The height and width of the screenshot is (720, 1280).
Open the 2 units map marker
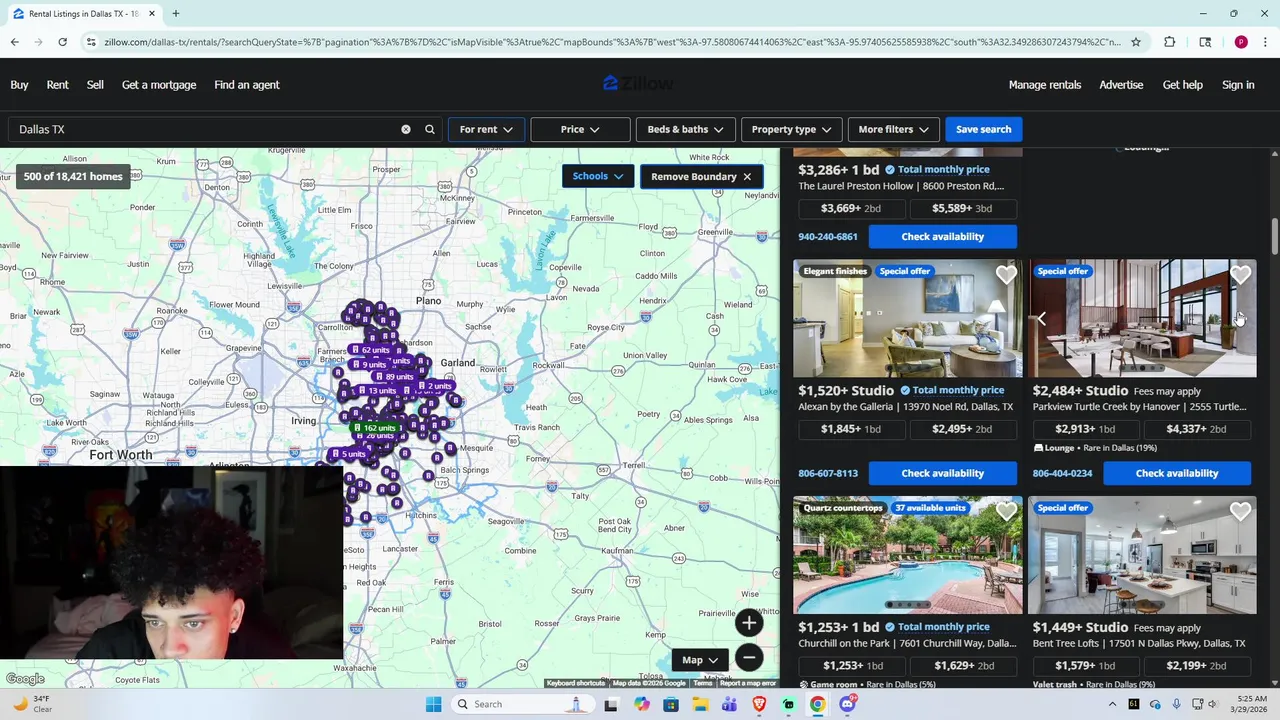[x=435, y=386]
